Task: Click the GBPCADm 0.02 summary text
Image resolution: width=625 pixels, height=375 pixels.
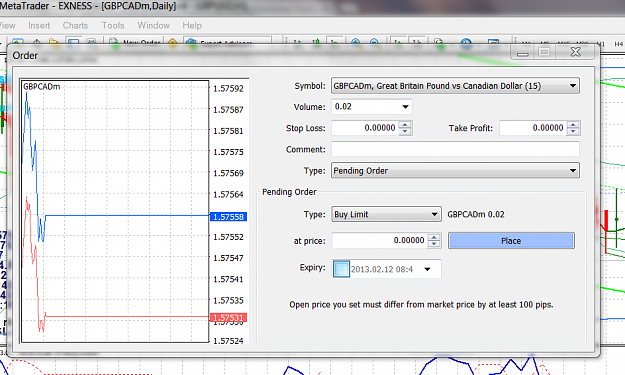Action: [476, 214]
